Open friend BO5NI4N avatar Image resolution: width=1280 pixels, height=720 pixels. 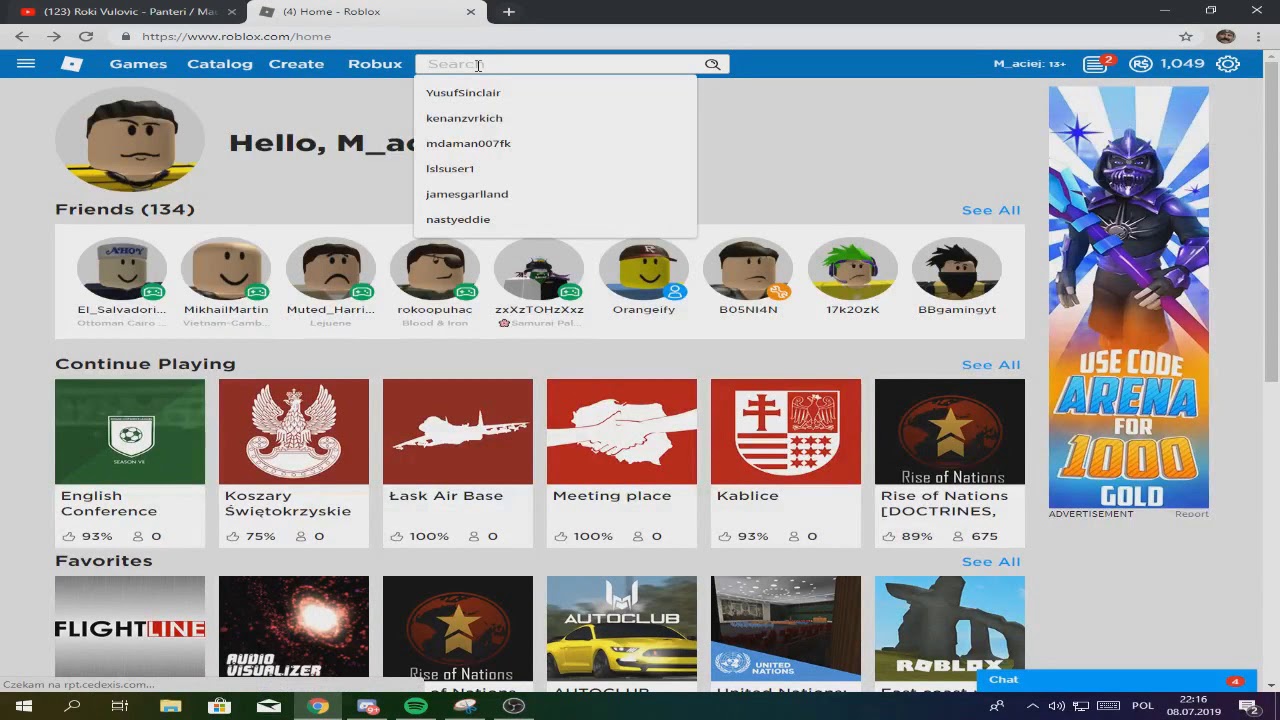coord(748,269)
